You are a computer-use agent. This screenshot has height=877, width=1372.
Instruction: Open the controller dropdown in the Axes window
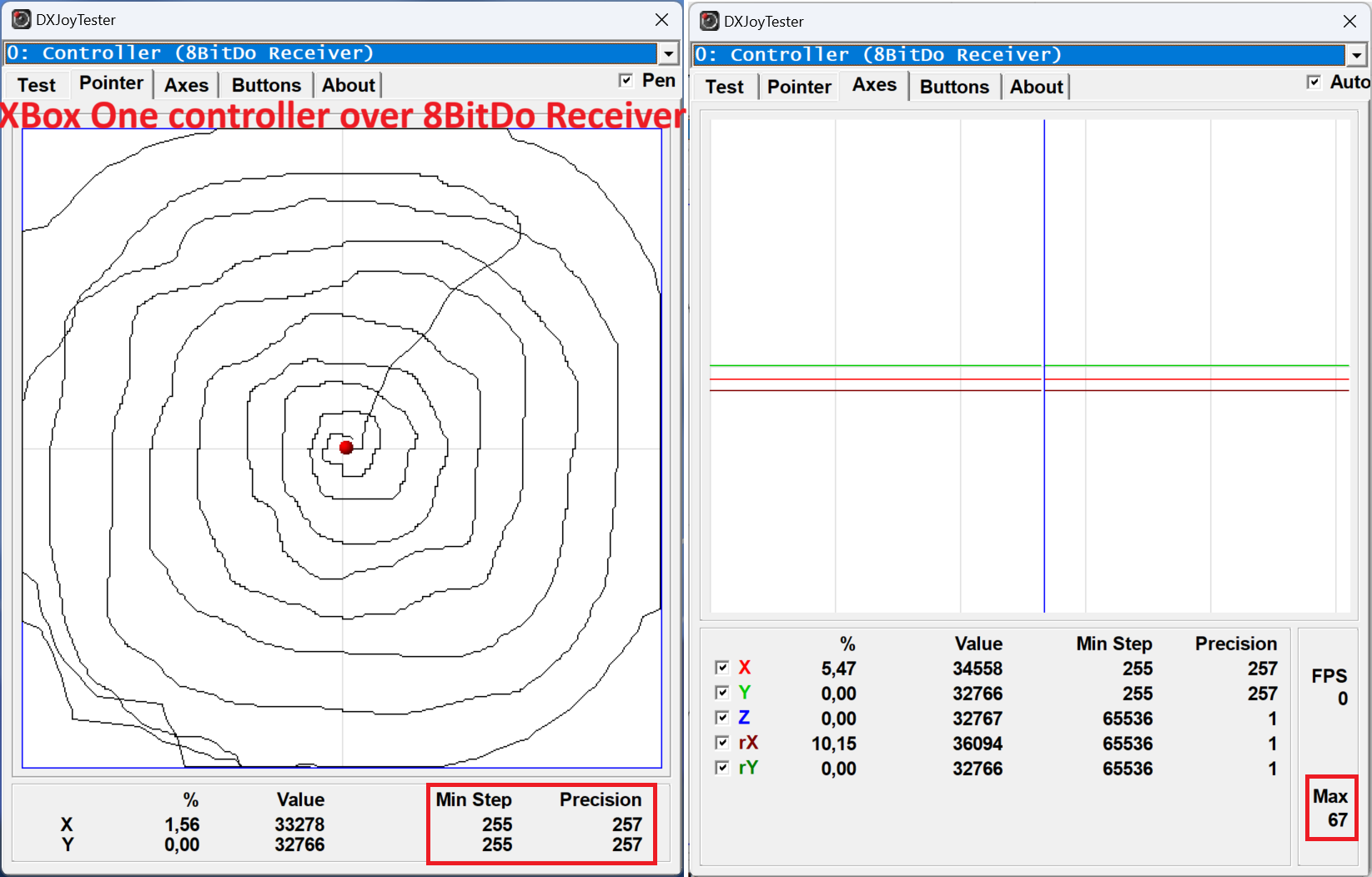tap(1356, 55)
